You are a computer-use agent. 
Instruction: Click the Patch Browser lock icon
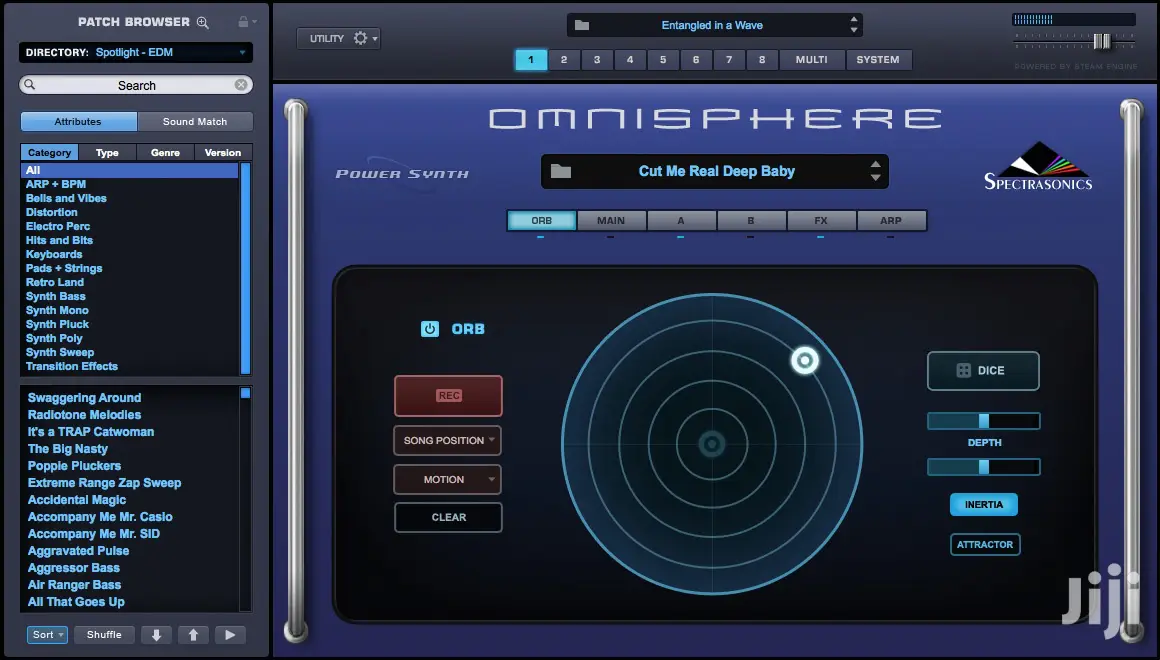point(243,21)
